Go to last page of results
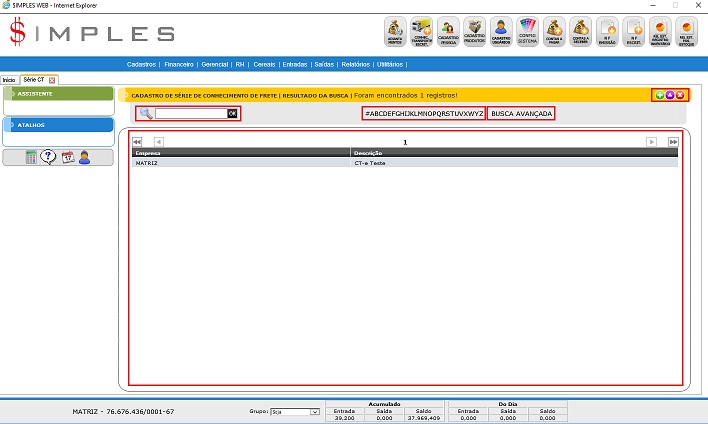 (x=673, y=142)
